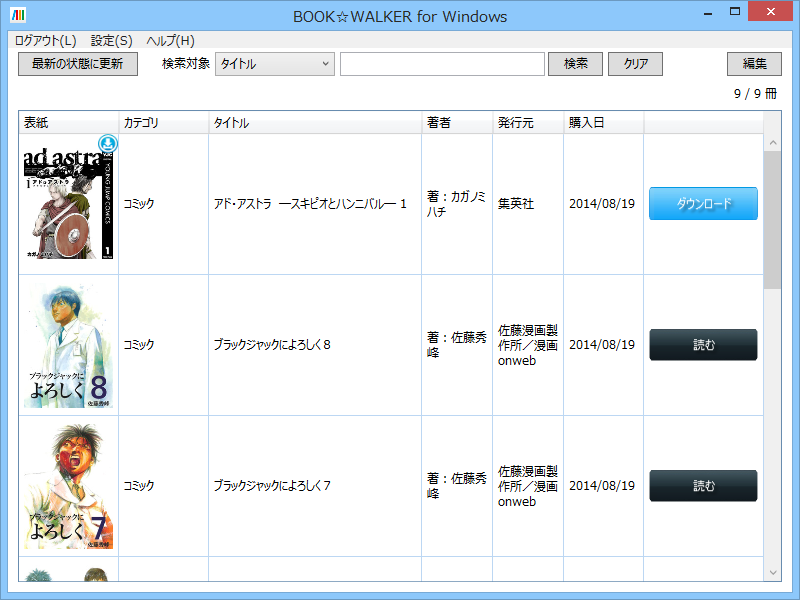Image resolution: width=800 pixels, height=600 pixels.
Task: Click the 9 / 9 冊 count label
Action: pyautogui.click(x=755, y=93)
